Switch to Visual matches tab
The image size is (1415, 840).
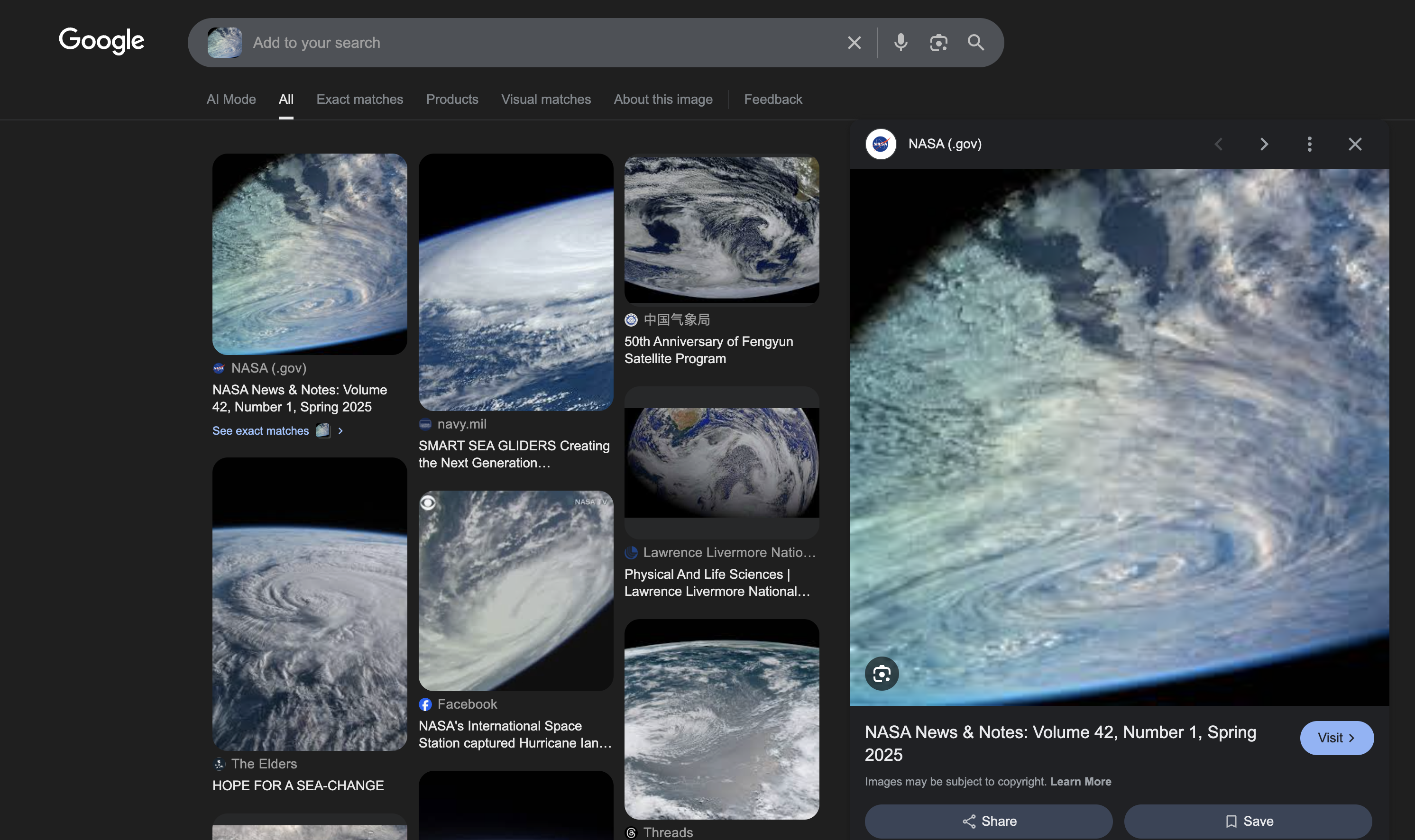point(545,99)
